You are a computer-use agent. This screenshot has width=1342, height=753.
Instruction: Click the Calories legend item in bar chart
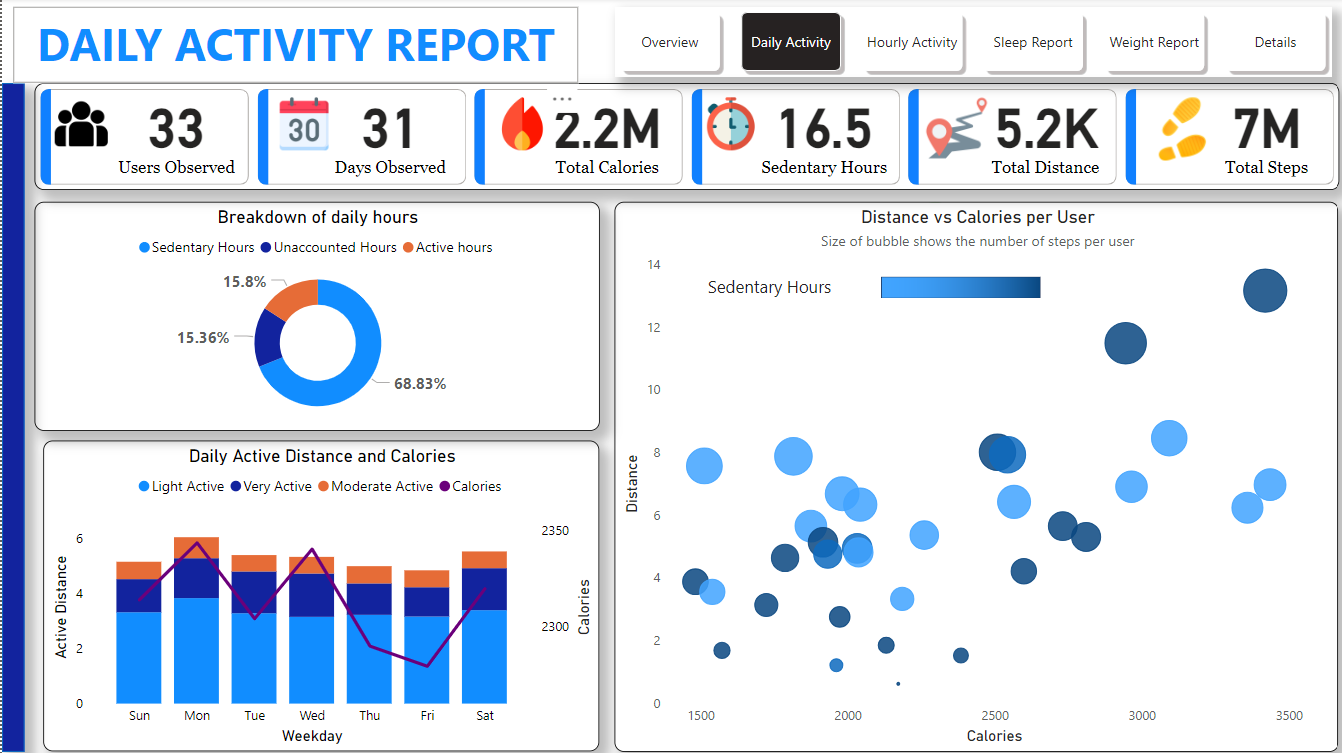tap(470, 486)
